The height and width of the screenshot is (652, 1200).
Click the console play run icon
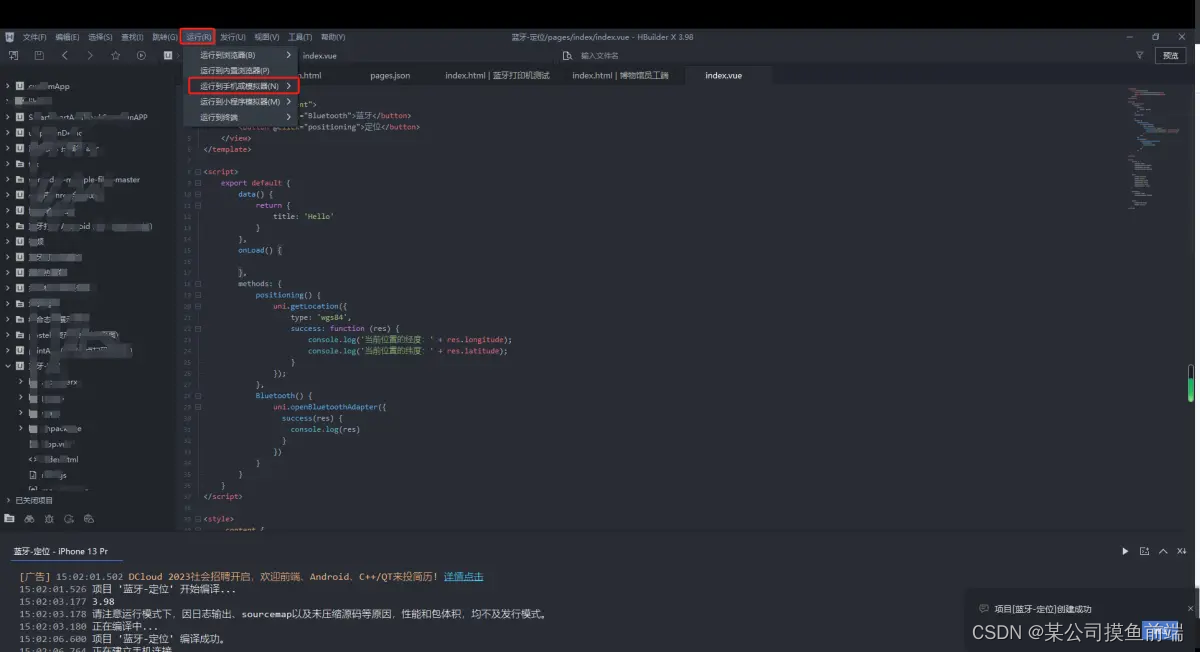click(1125, 551)
